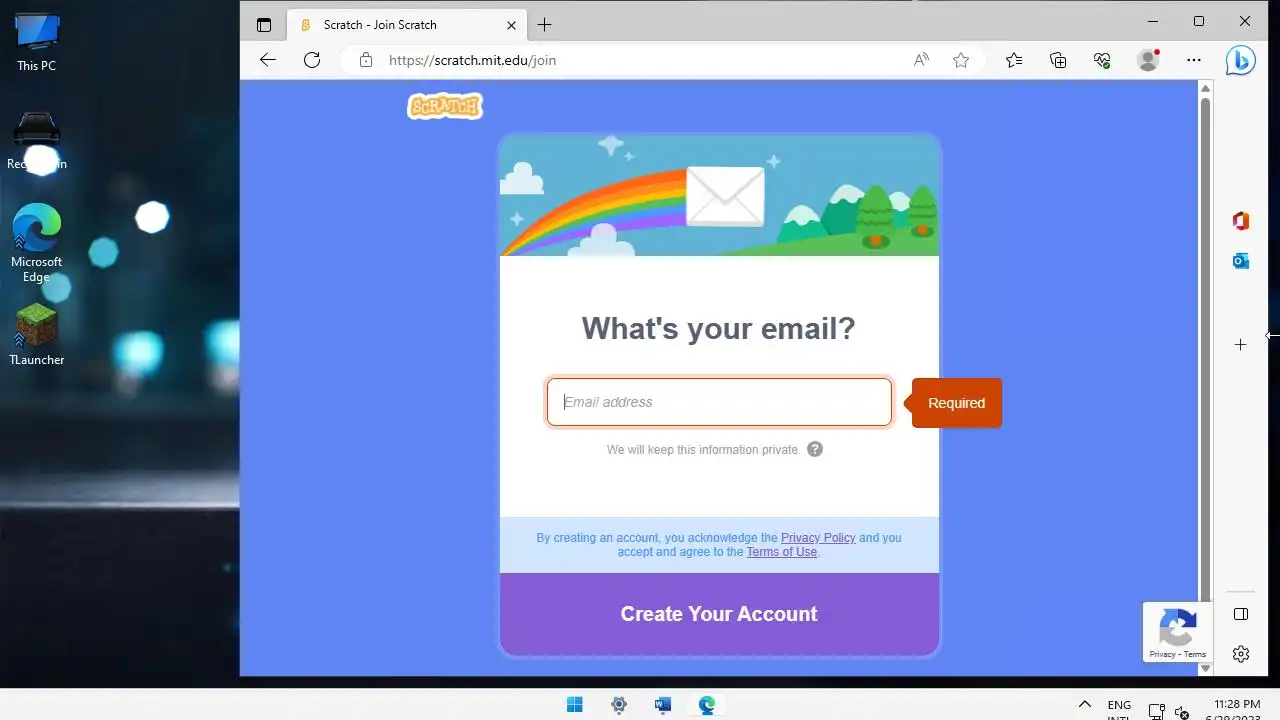This screenshot has width=1280, height=720.
Task: Maximize the Edge window
Action: pyautogui.click(x=1199, y=21)
